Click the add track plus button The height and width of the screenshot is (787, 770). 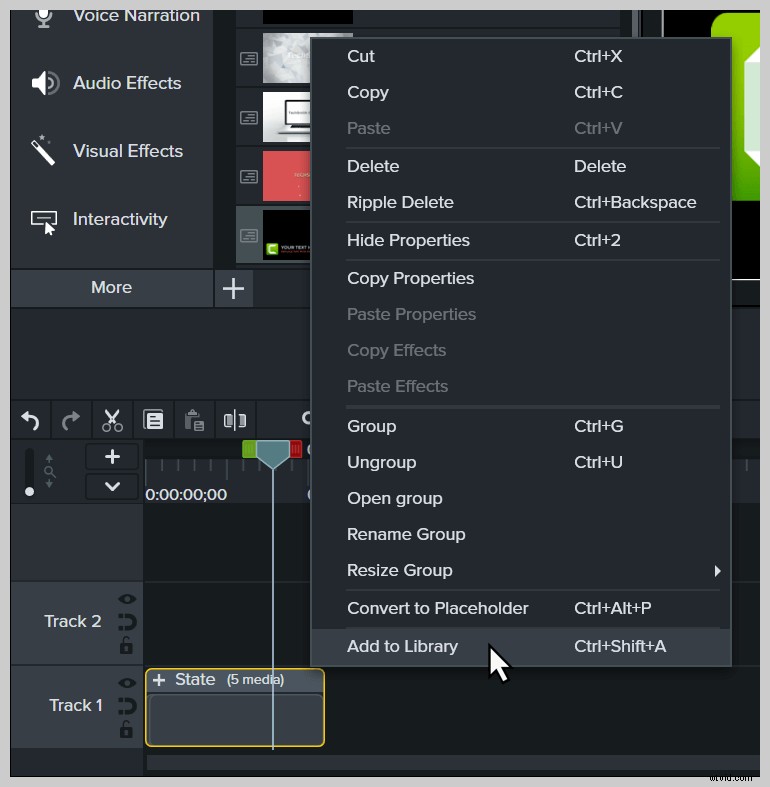point(112,457)
